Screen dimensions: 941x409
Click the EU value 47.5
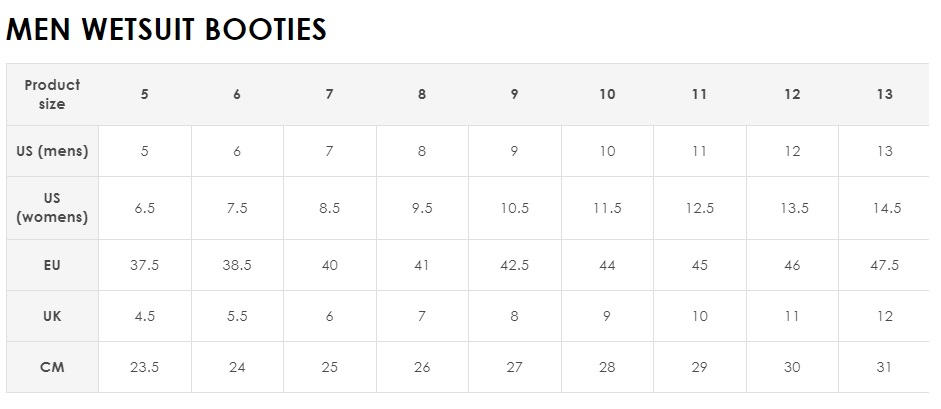(885, 265)
